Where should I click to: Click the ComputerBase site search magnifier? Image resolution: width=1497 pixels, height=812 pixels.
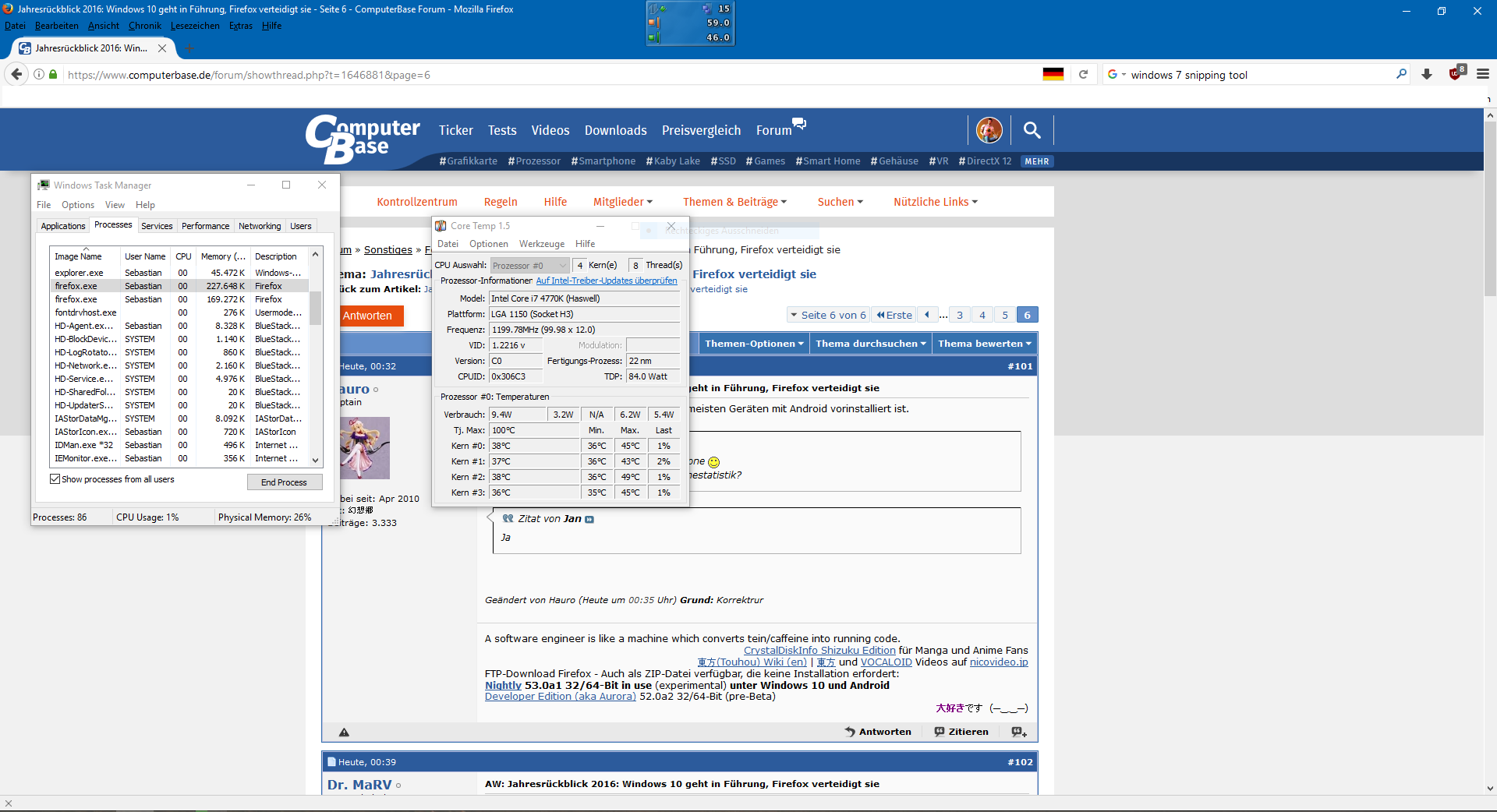click(x=1032, y=130)
